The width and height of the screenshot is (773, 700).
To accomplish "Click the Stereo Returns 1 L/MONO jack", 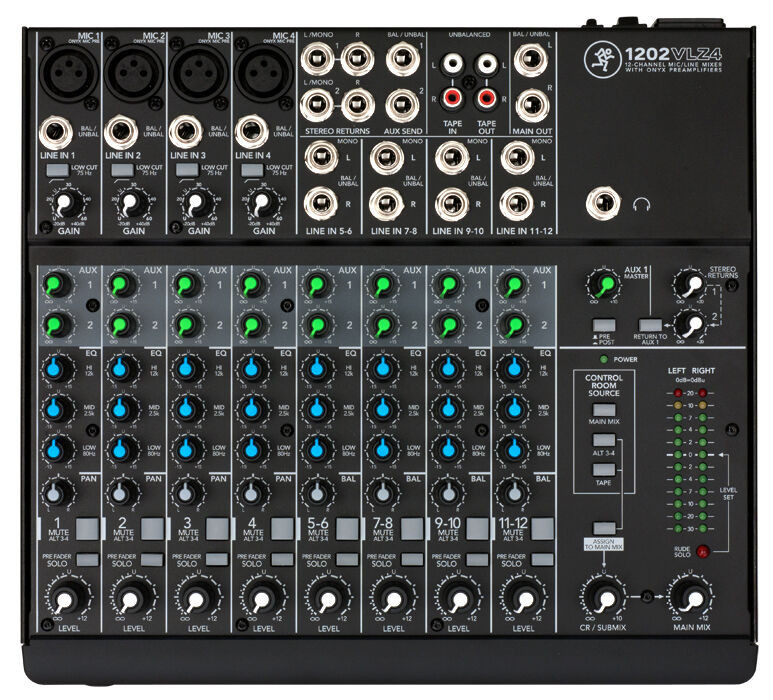I will [x=317, y=59].
